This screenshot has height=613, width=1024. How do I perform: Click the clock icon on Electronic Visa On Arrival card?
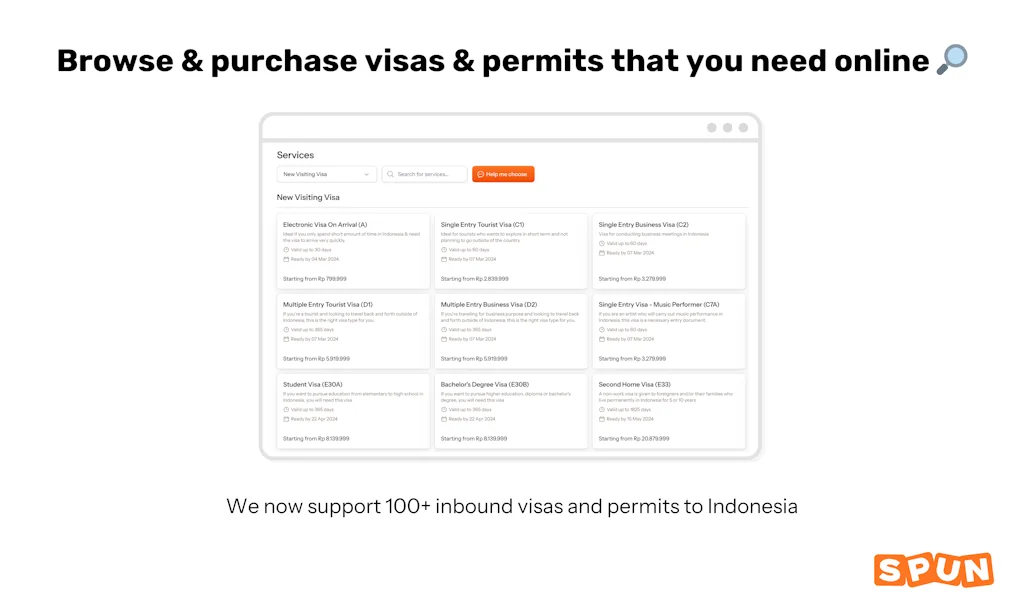286,249
